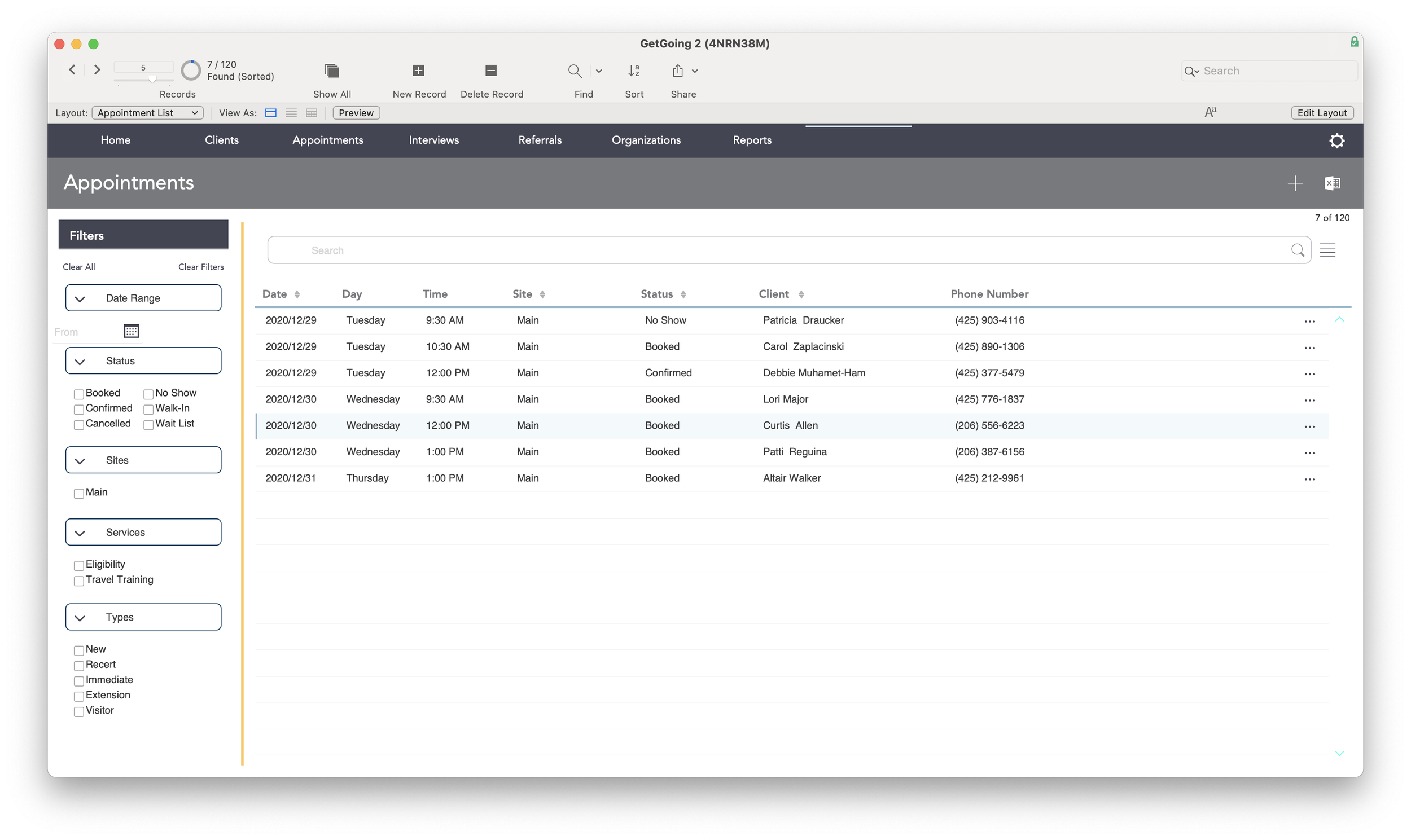Click the New Record toolbar icon
Screen dimensions: 1411x840
(x=418, y=71)
